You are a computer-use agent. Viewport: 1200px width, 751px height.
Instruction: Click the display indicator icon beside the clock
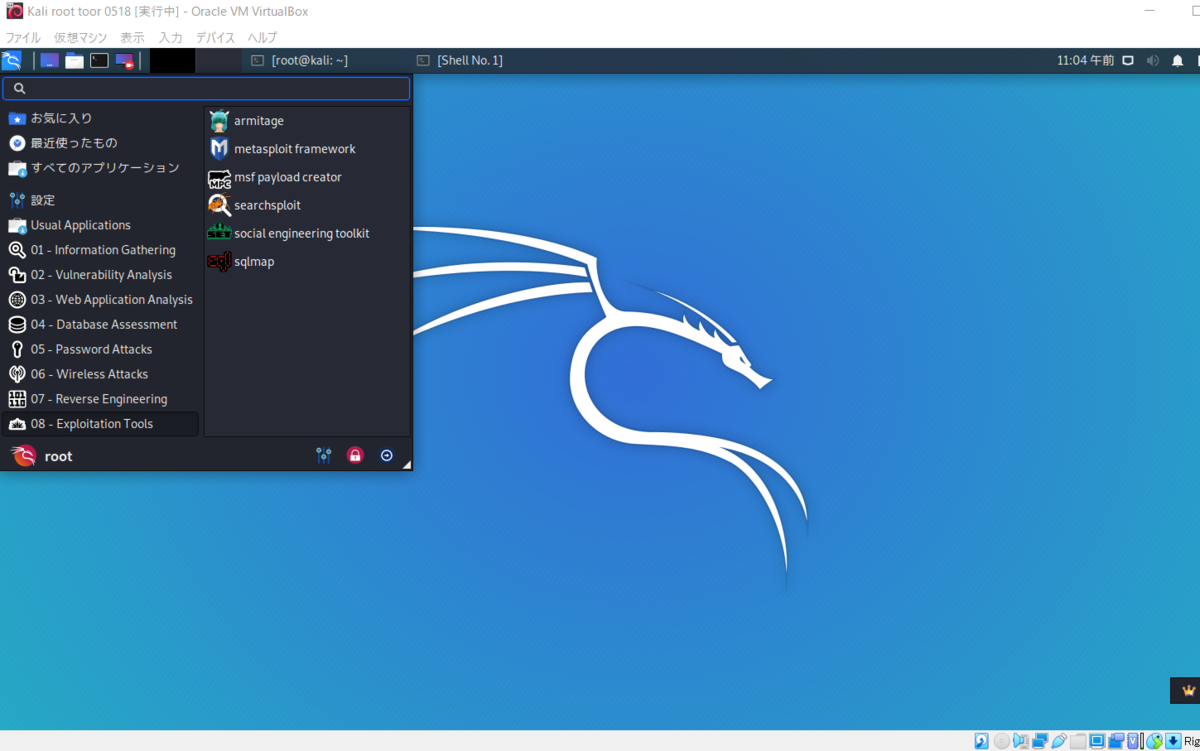pyautogui.click(x=1128, y=61)
